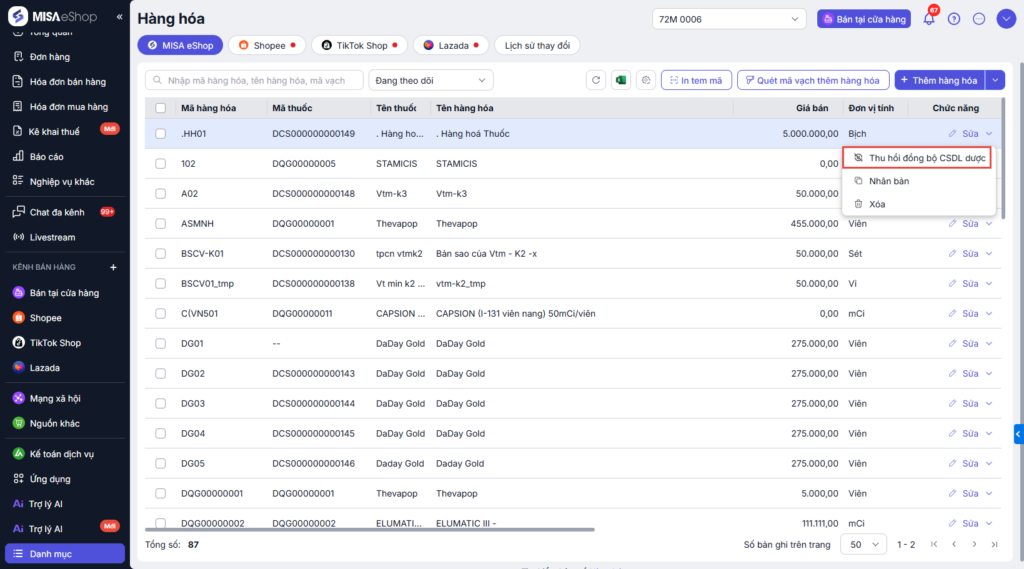Viewport: 1024px width, 569px height.
Task: Add a sales channel with plus icon
Action: click(x=113, y=268)
